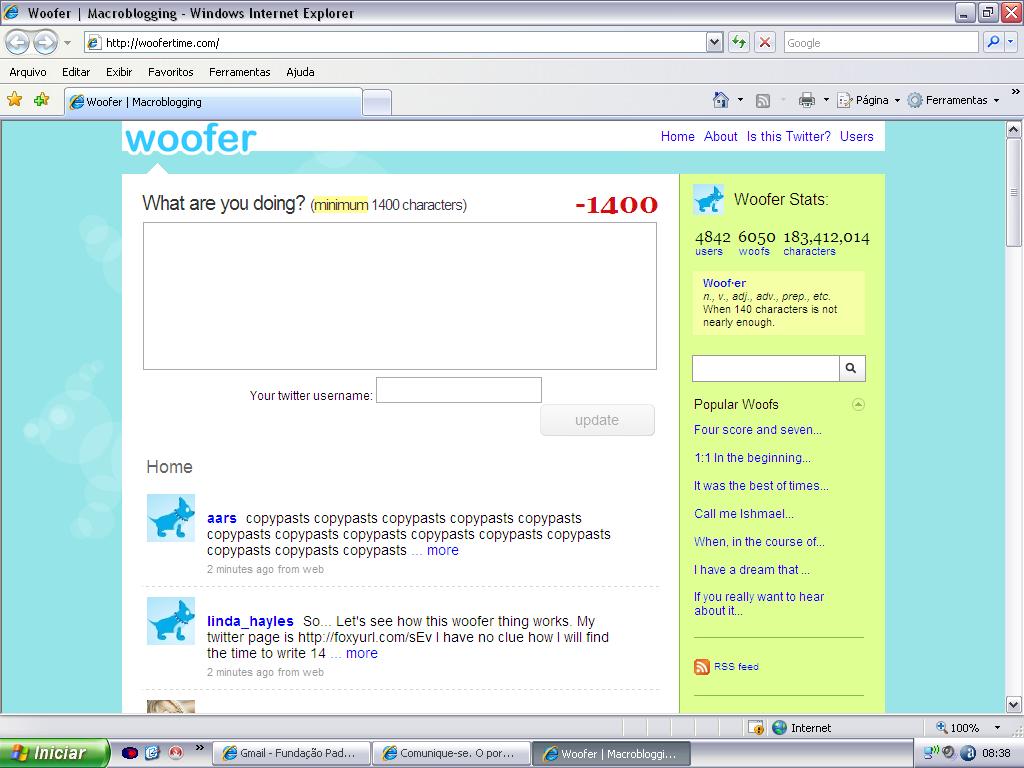Click the sidebar search text field
1024x768 pixels.
coord(765,368)
